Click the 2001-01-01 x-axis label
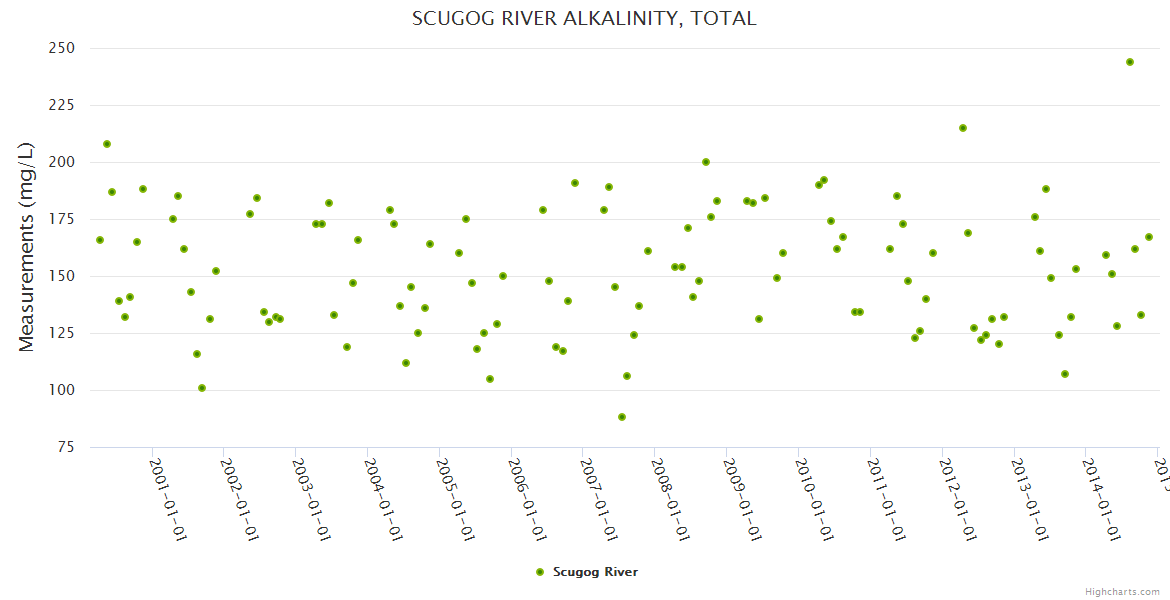Image resolution: width=1170 pixels, height=600 pixels. coord(168,498)
